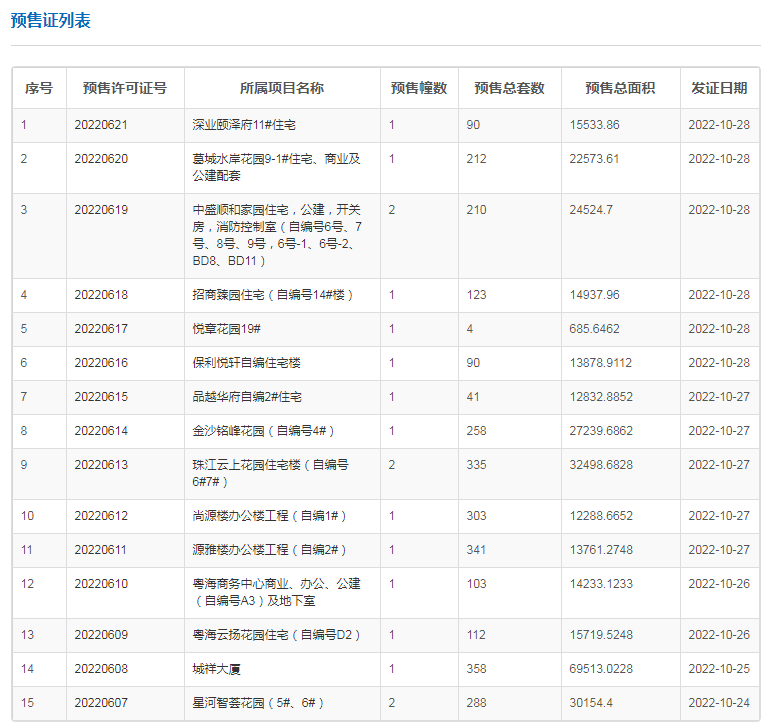Click the 预售幢数 column header

(x=419, y=88)
